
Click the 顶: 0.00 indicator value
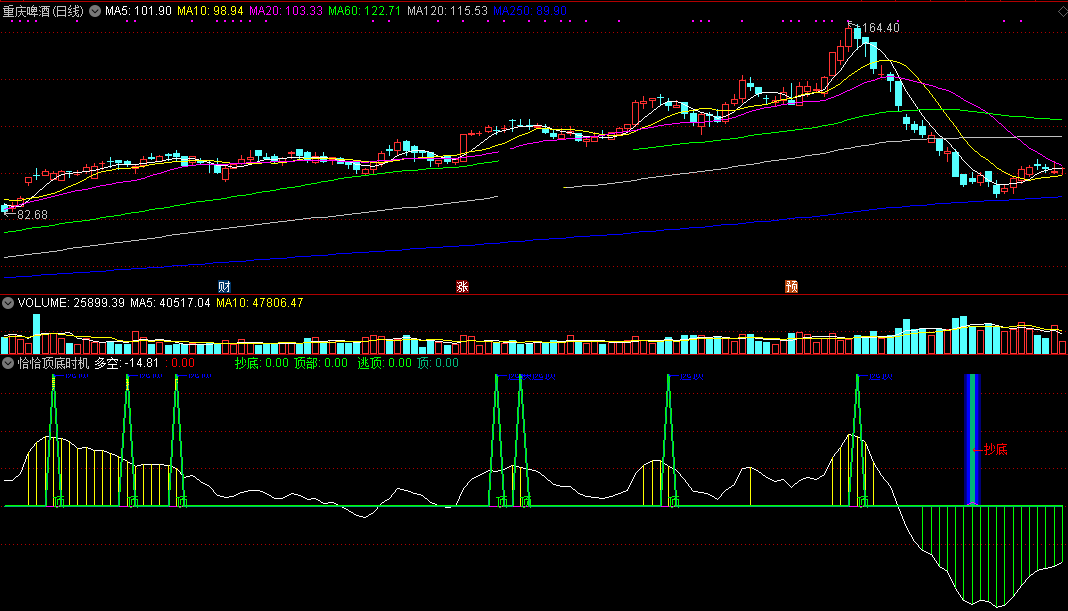pos(437,363)
